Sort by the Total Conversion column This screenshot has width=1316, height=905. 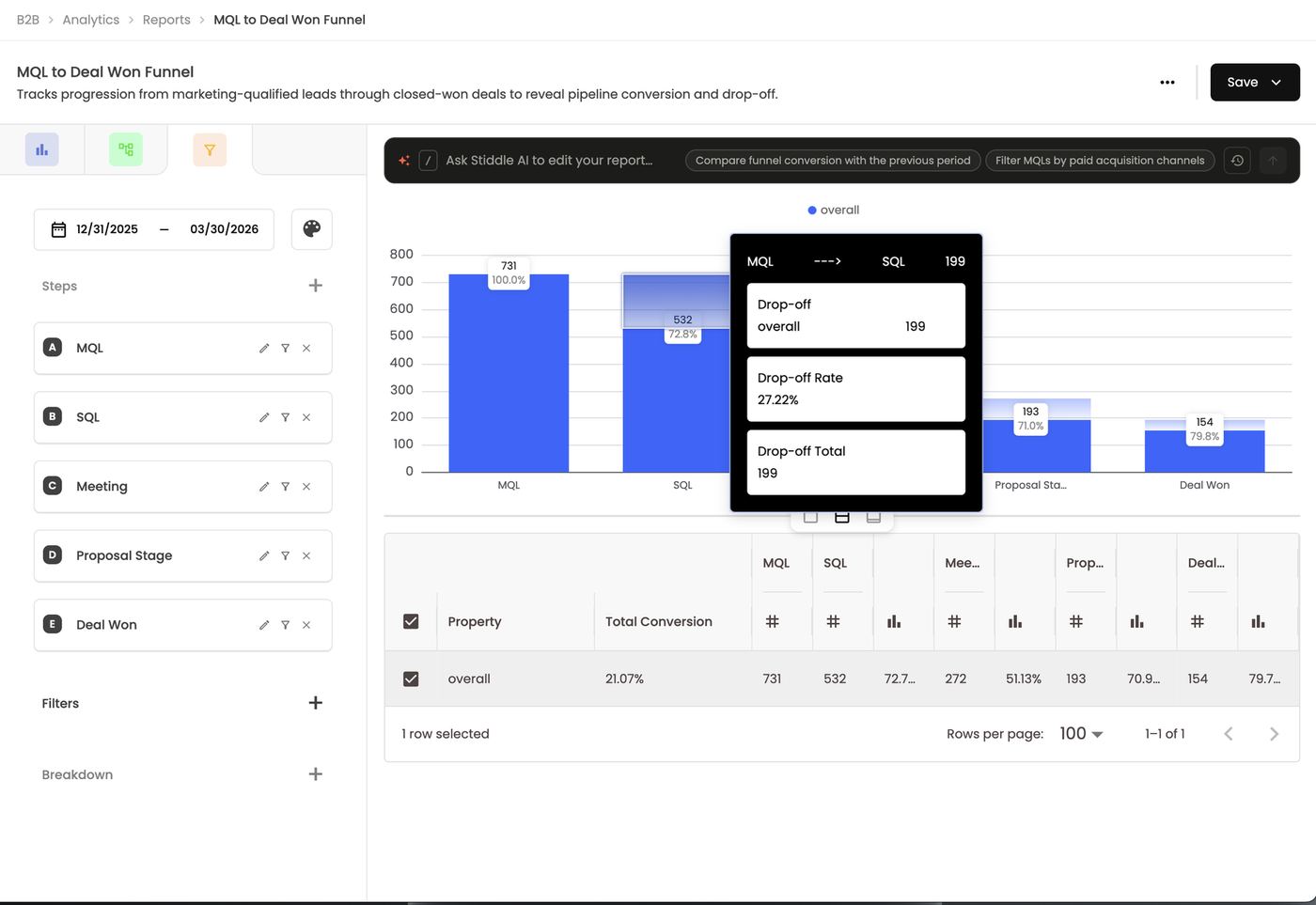659,621
